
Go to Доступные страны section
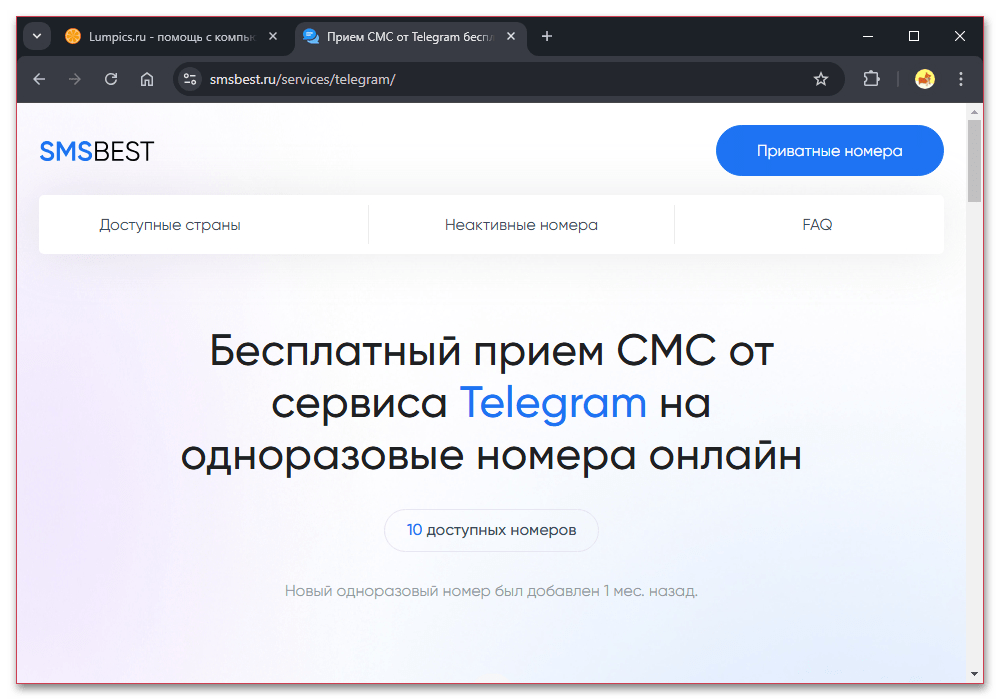[x=170, y=225]
